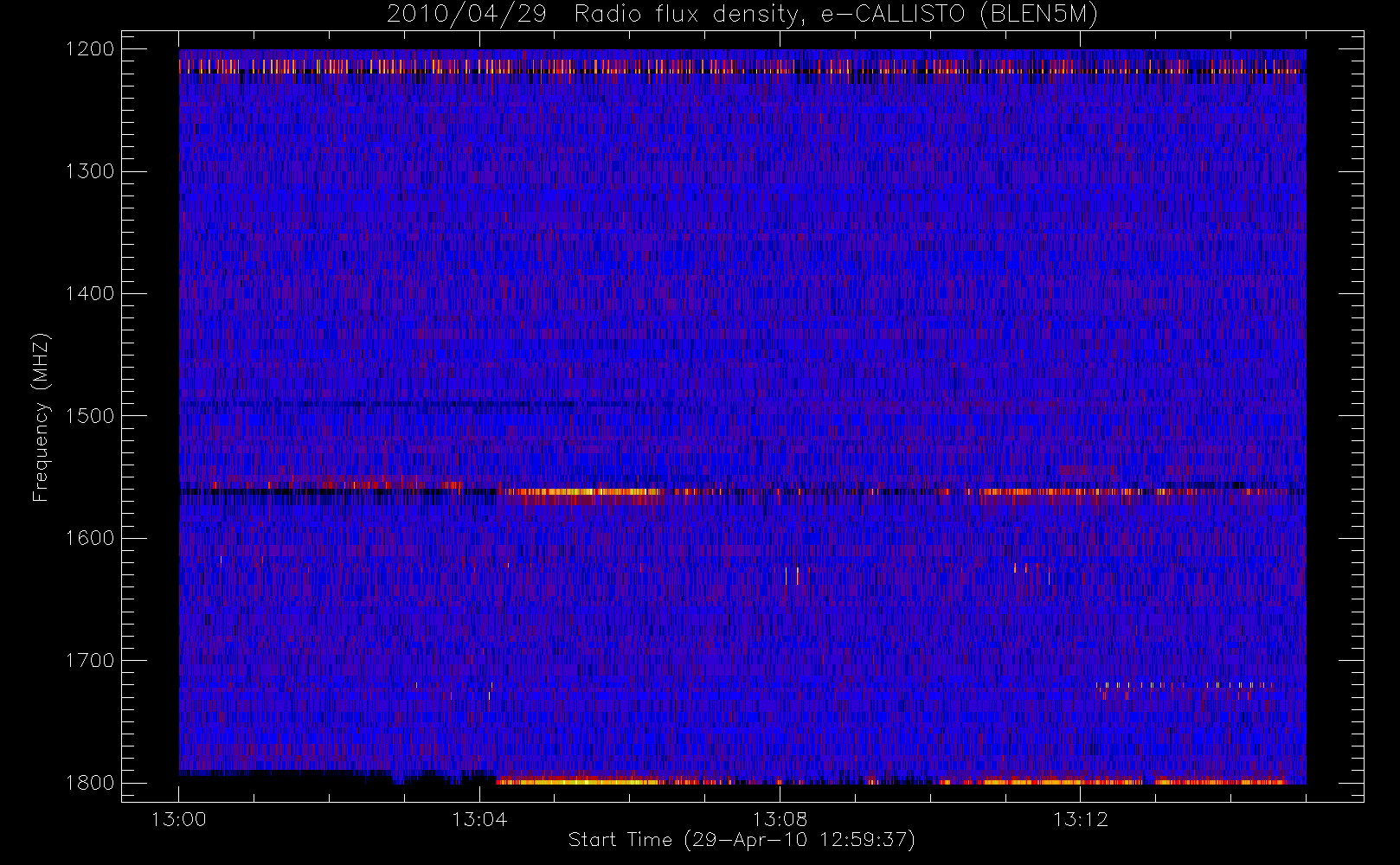Viewport: 1400px width, 865px height.
Task: Select the 1600 frequency tick label
Action: 90,538
